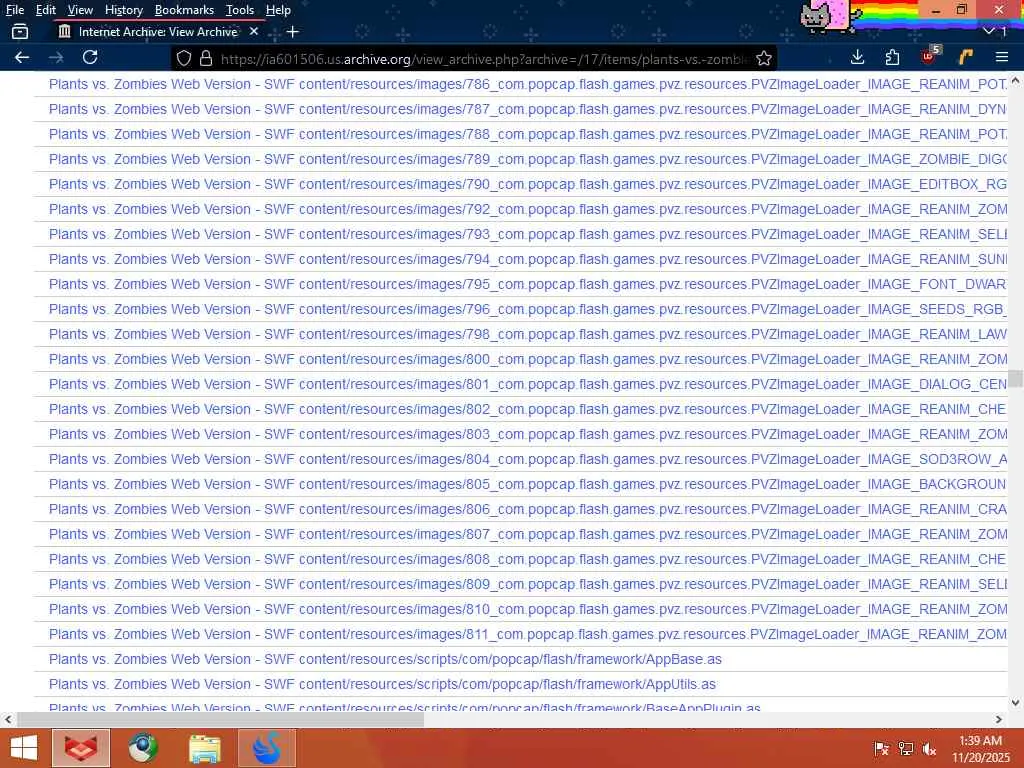Open image 796 SEEDS_RGB link
Viewport: 1024px width, 768px height.
(x=528, y=309)
